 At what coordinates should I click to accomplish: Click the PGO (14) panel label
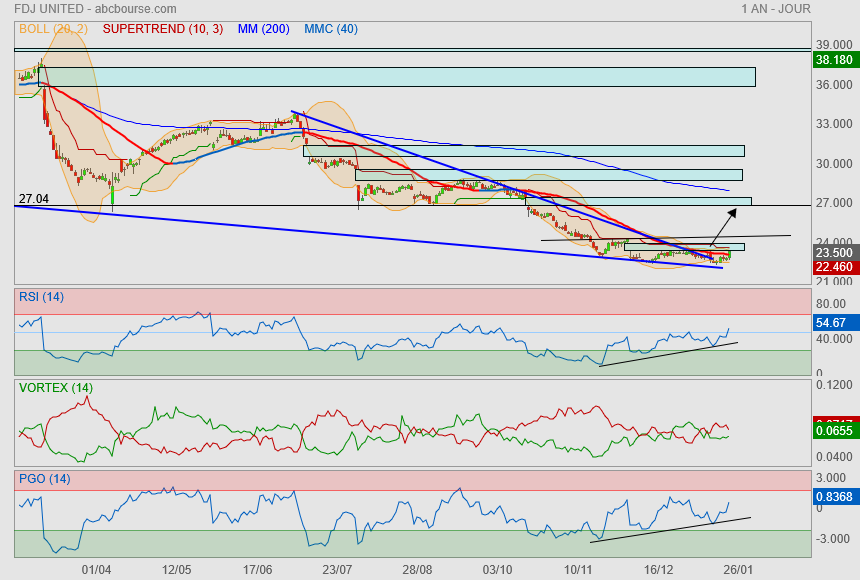click(x=44, y=478)
